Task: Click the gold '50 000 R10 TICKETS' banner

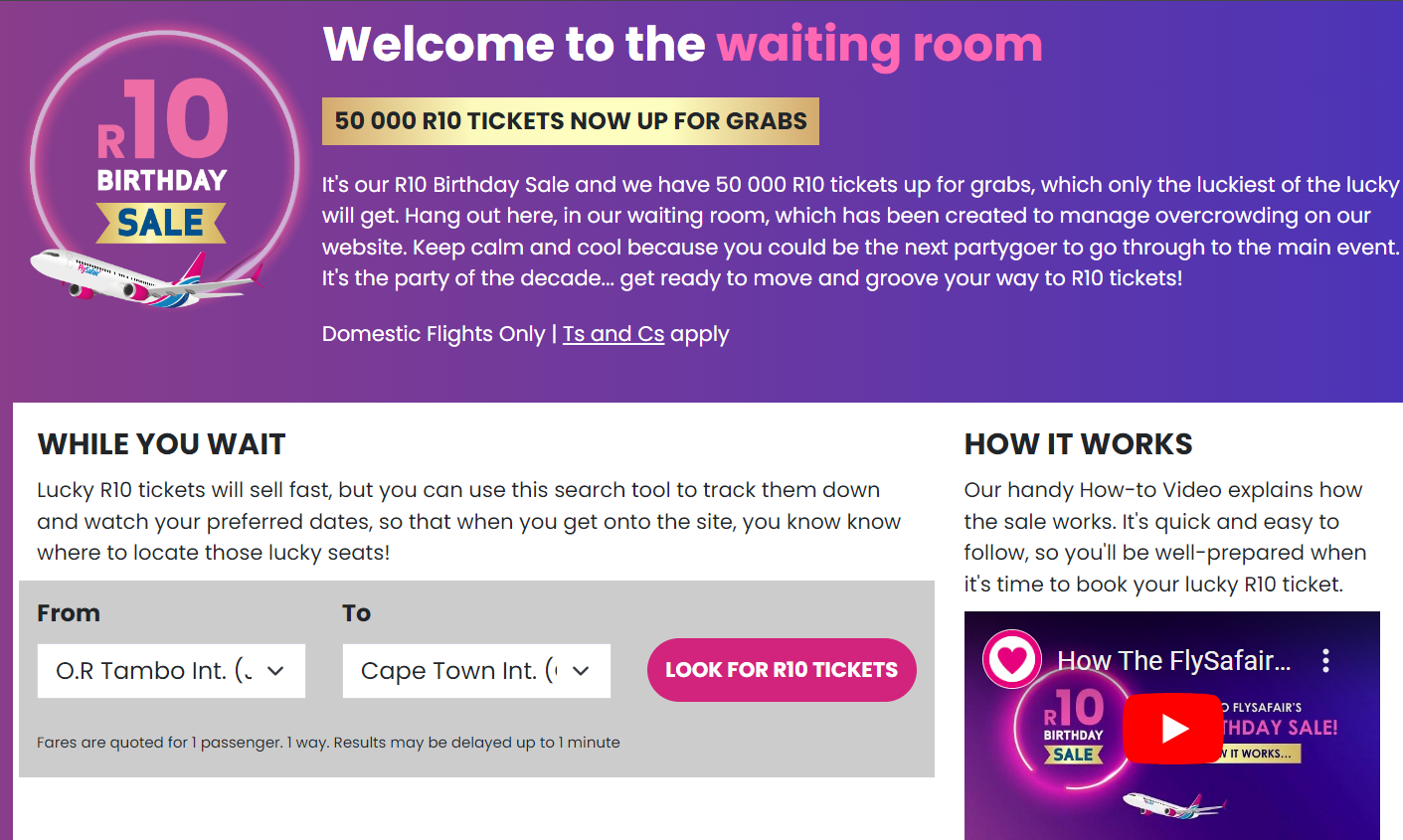Action: 571,120
